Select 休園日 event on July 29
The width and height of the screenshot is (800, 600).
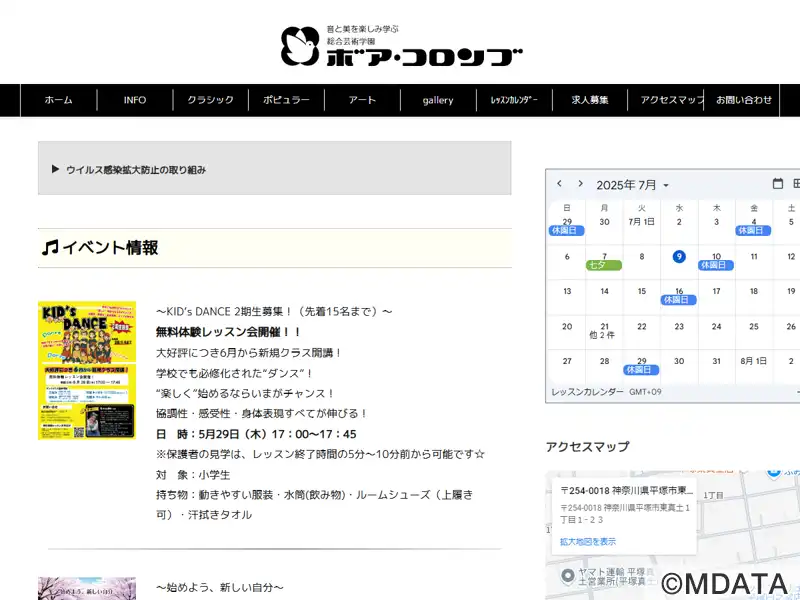tap(641, 370)
